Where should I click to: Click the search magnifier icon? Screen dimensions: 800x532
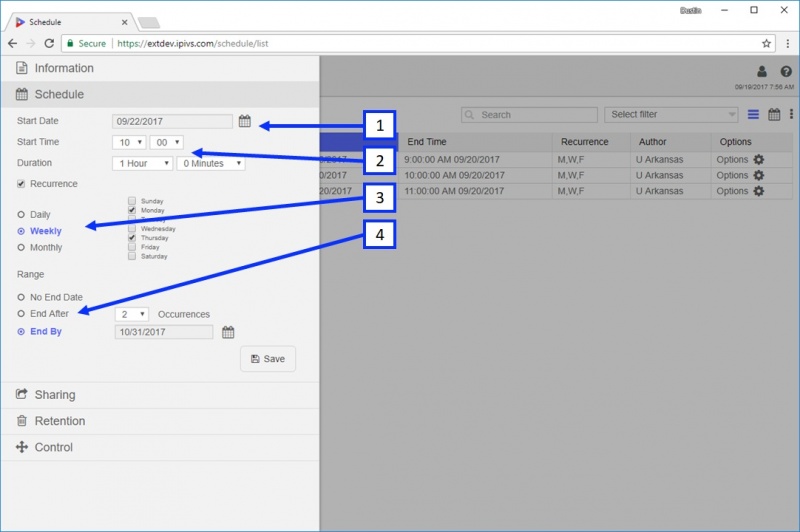469,115
